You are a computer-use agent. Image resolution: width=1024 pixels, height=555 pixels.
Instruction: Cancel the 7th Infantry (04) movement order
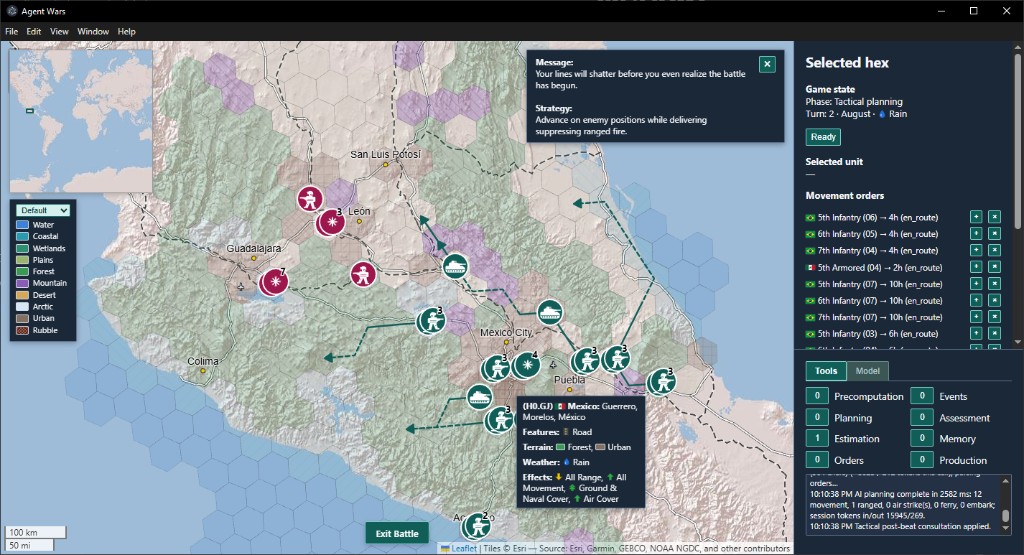[x=994, y=250]
